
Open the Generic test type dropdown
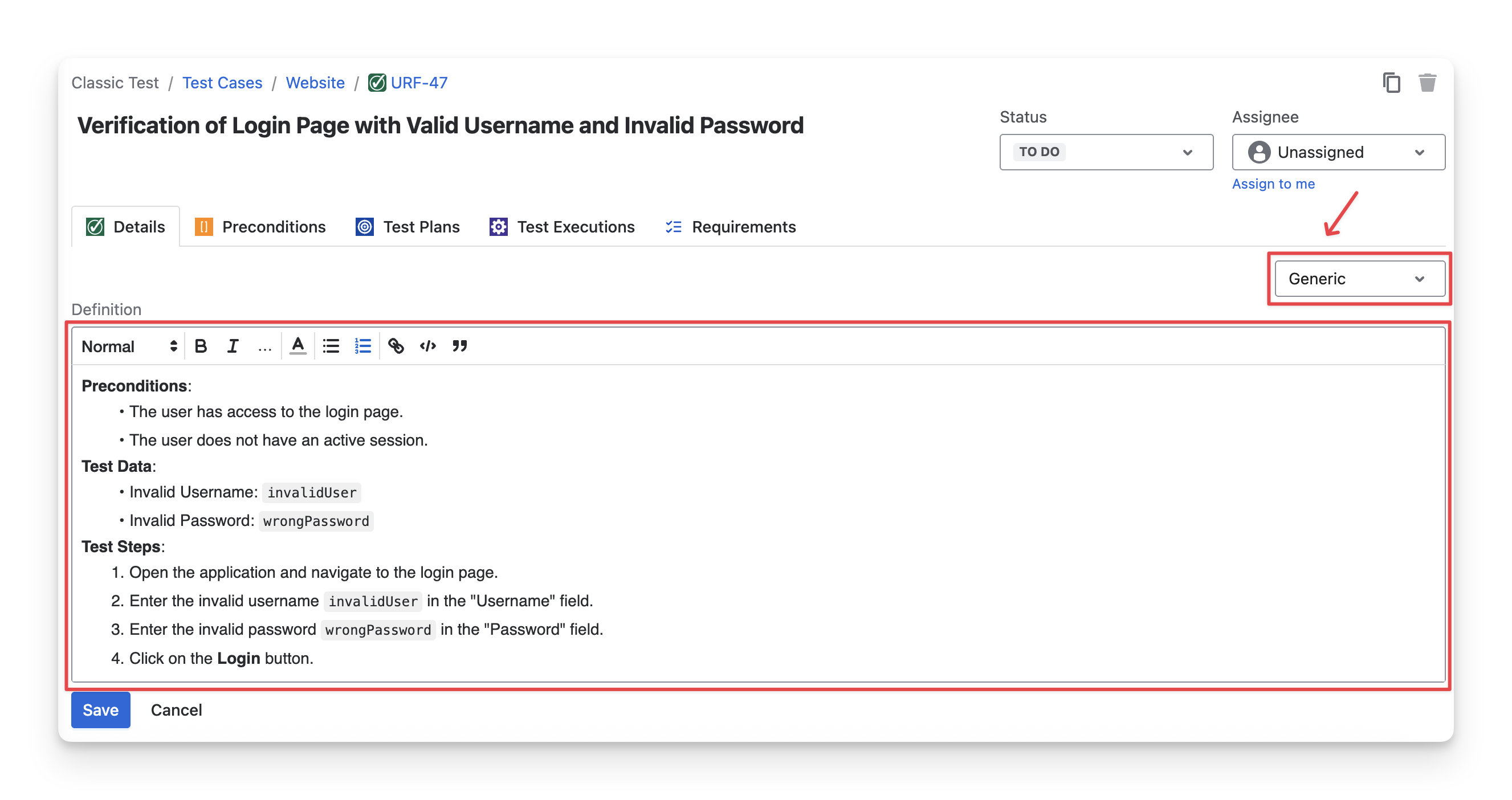pyautogui.click(x=1359, y=279)
